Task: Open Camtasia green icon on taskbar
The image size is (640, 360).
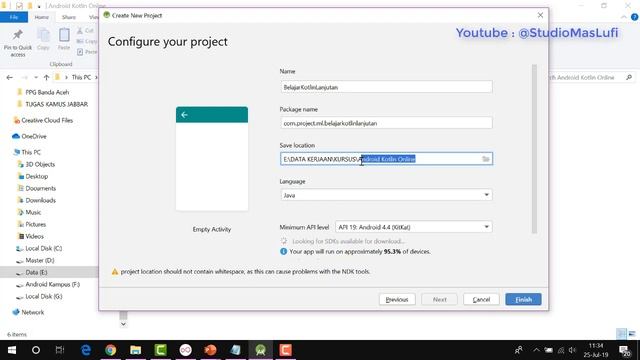Action: (160, 350)
